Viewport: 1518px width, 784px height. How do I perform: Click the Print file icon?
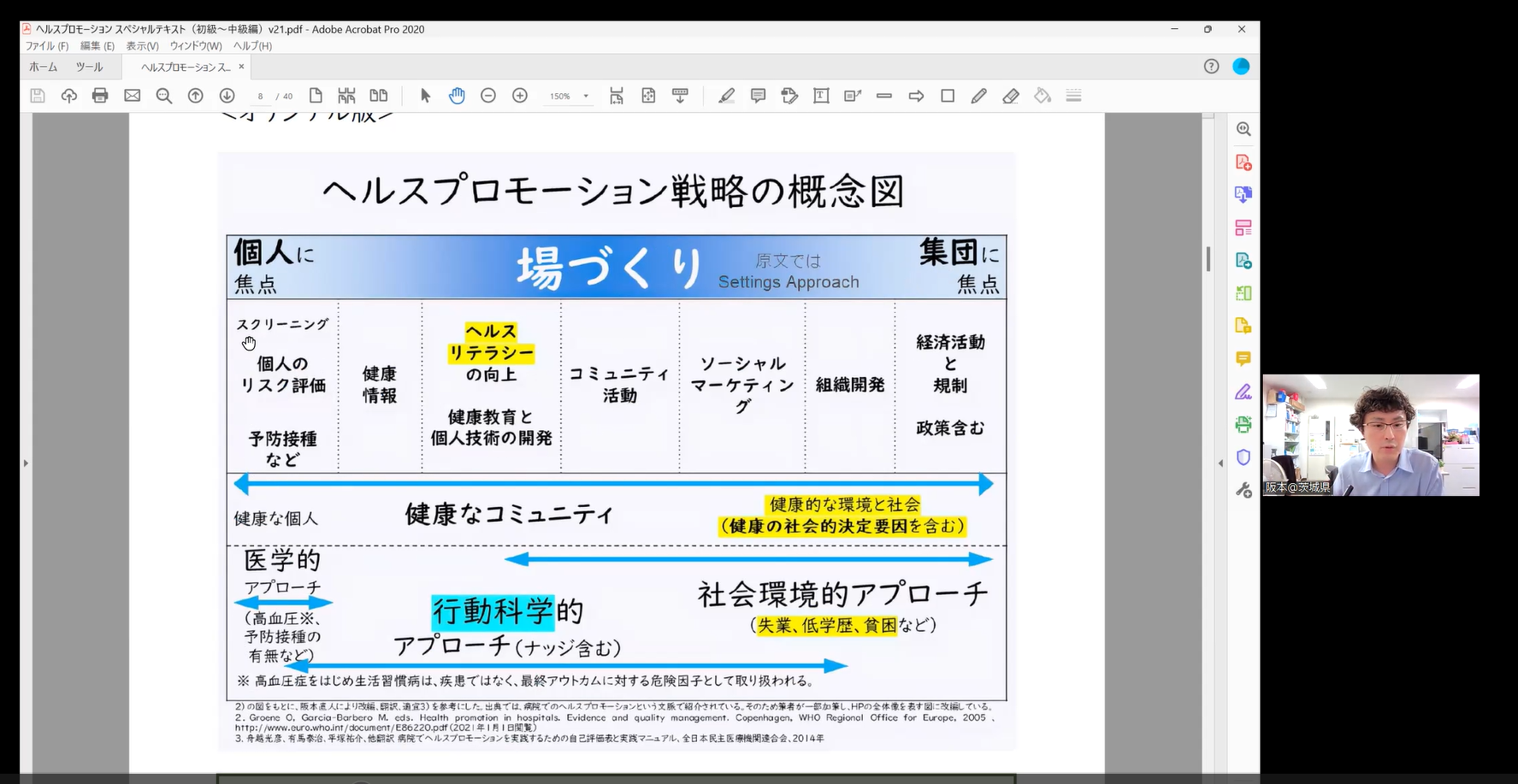pos(100,96)
